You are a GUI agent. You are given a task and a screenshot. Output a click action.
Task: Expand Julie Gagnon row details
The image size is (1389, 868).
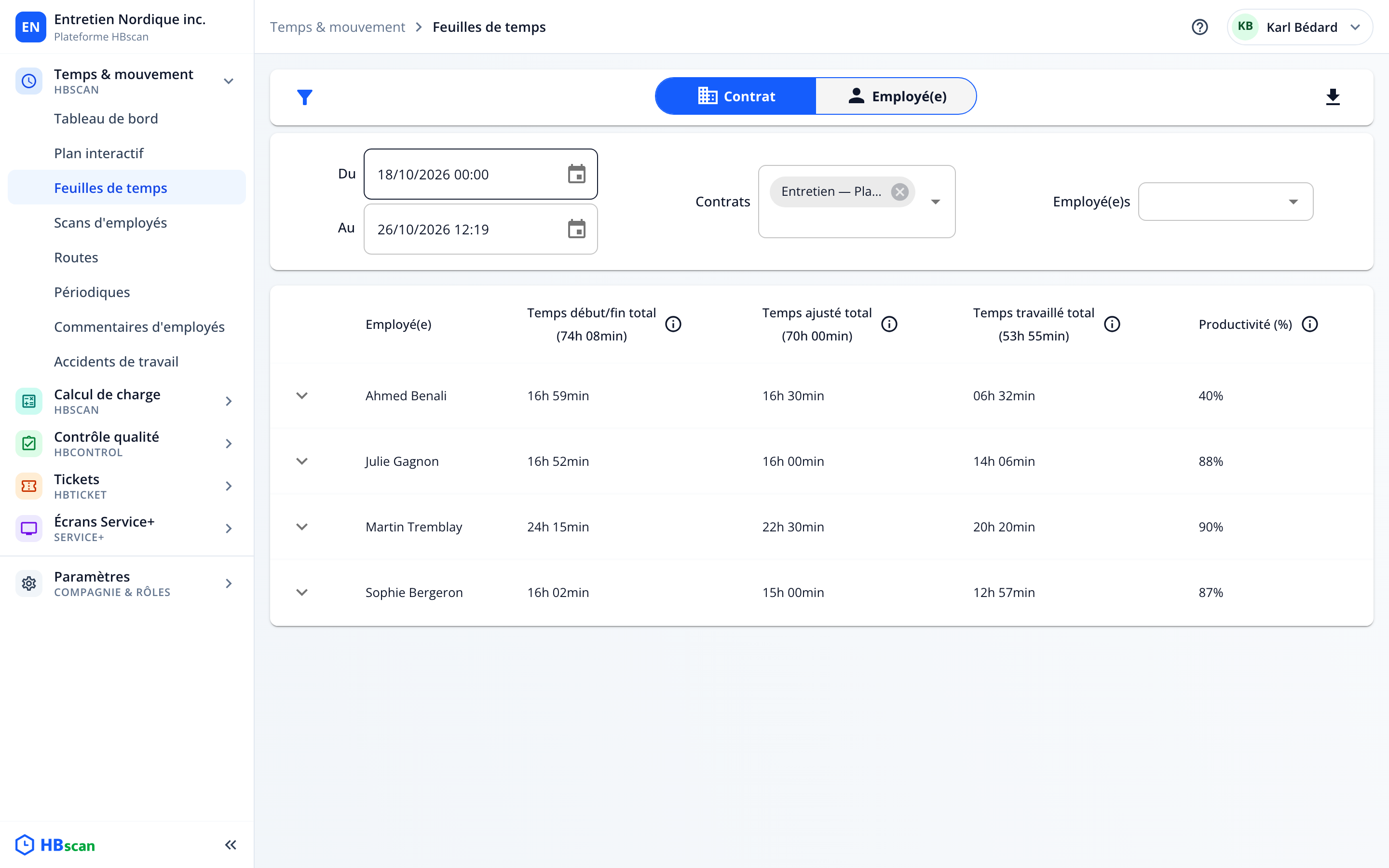(302, 461)
